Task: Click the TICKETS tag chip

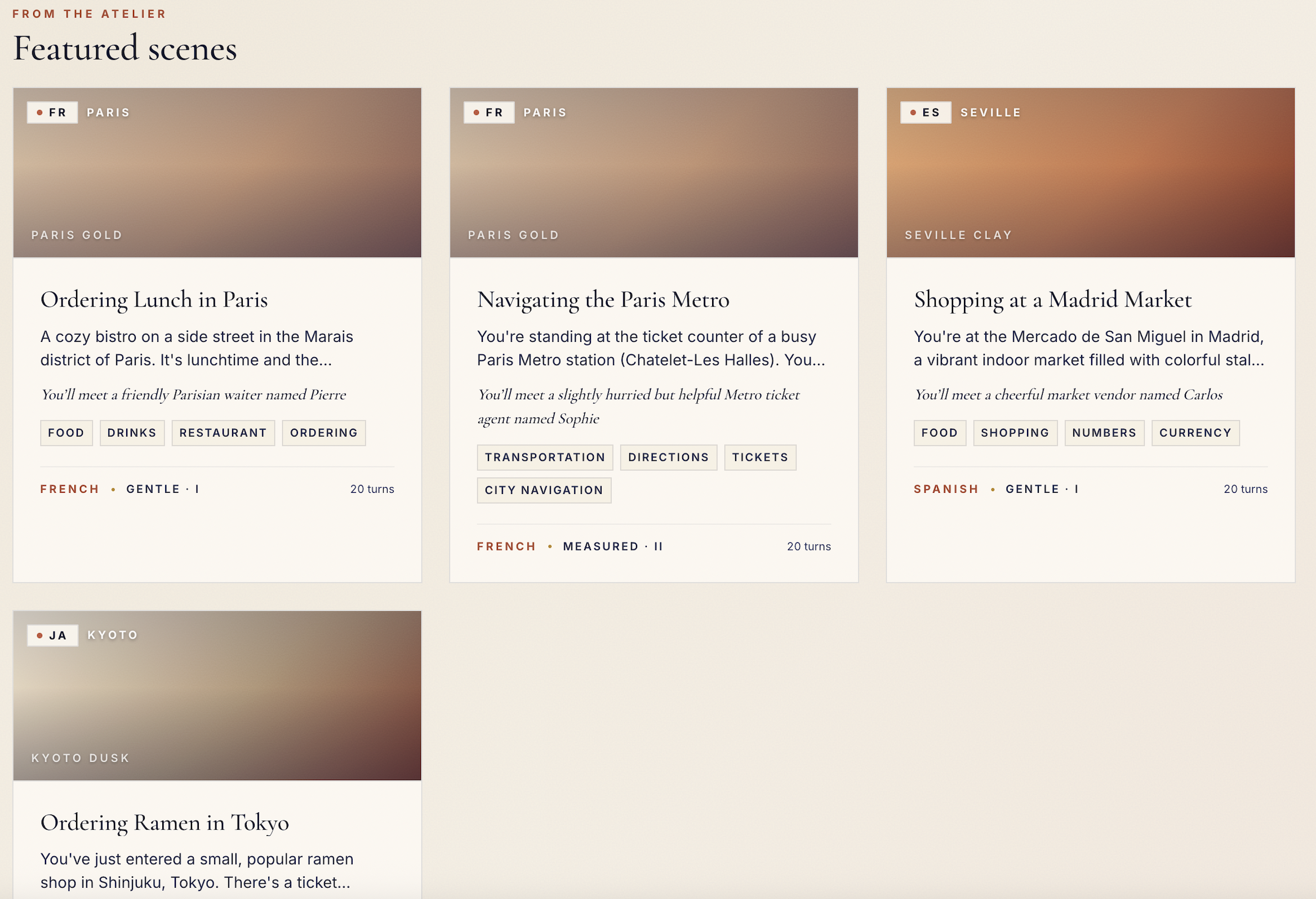Action: click(759, 457)
